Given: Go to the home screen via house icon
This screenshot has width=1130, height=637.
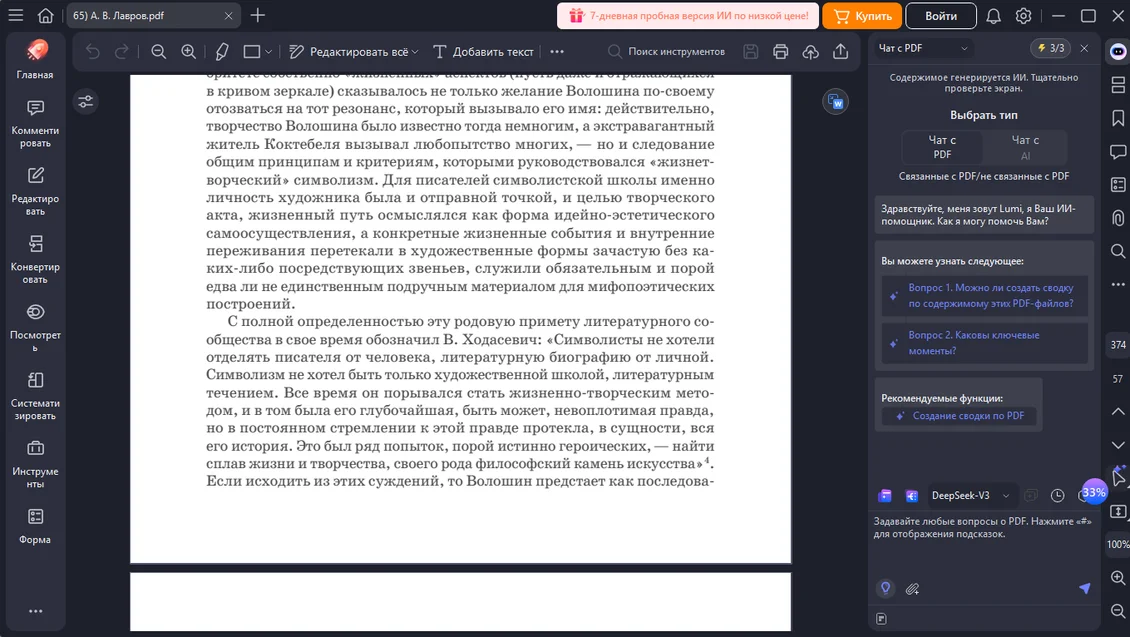Looking at the screenshot, I should [45, 15].
